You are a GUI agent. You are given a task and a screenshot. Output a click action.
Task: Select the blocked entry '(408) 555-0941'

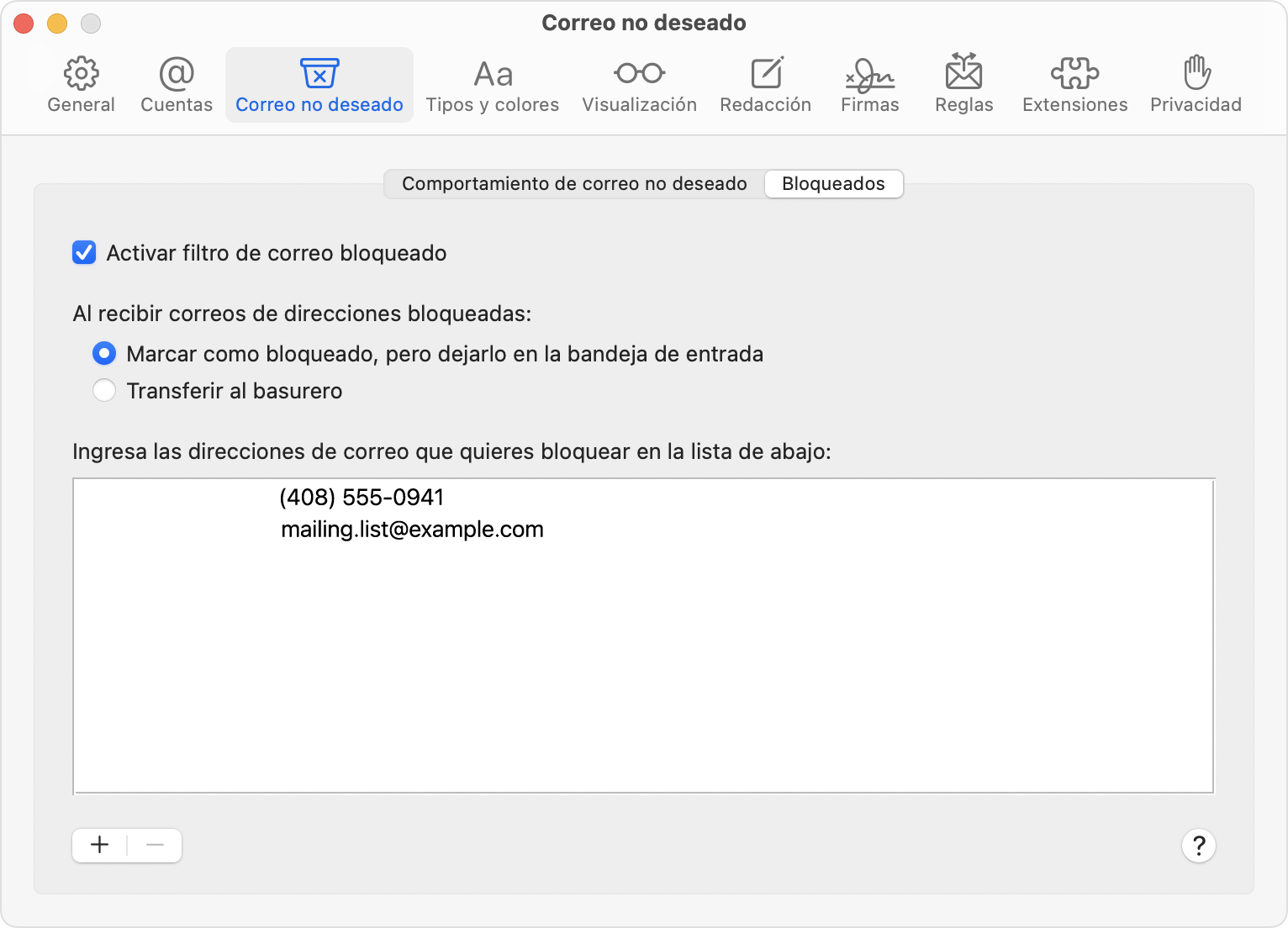(362, 497)
